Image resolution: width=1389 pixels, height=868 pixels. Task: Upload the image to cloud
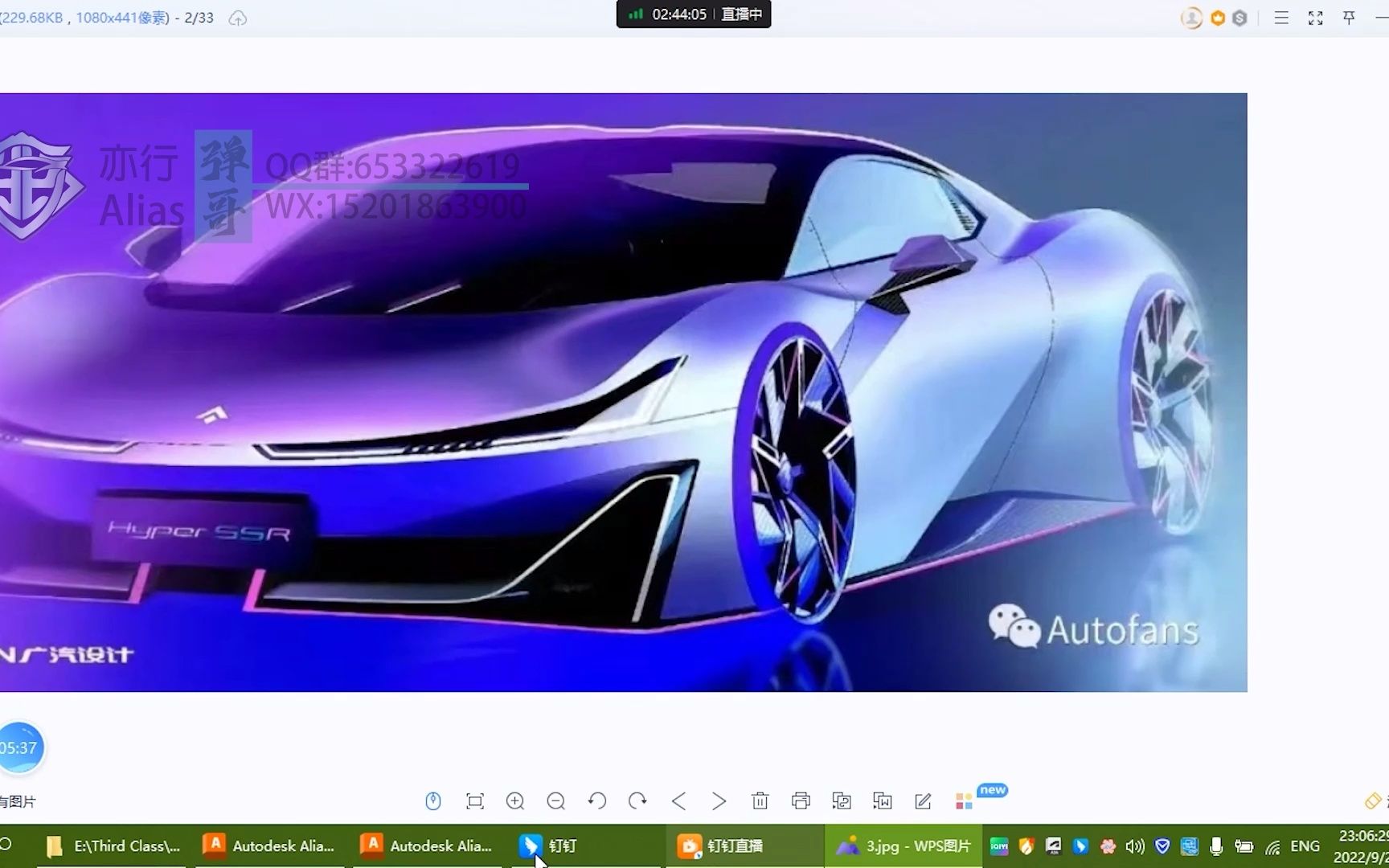click(237, 17)
